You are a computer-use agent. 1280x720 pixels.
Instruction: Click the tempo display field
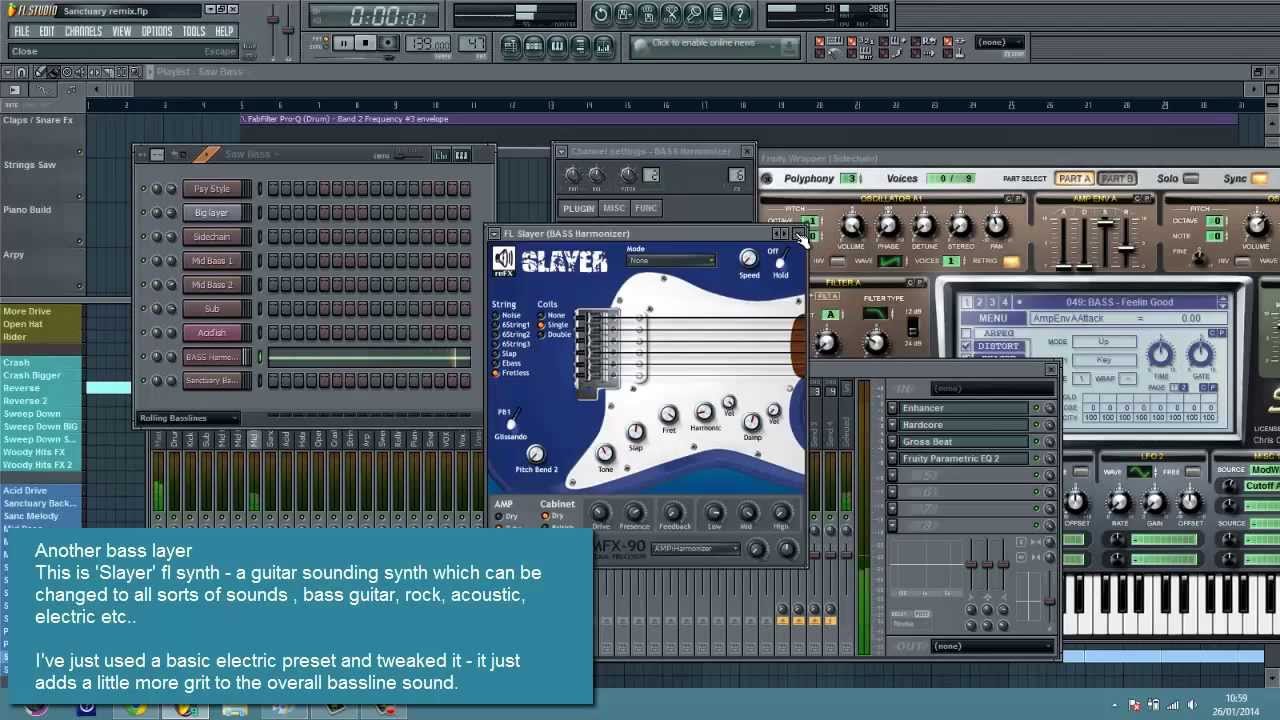pyautogui.click(x=428, y=43)
